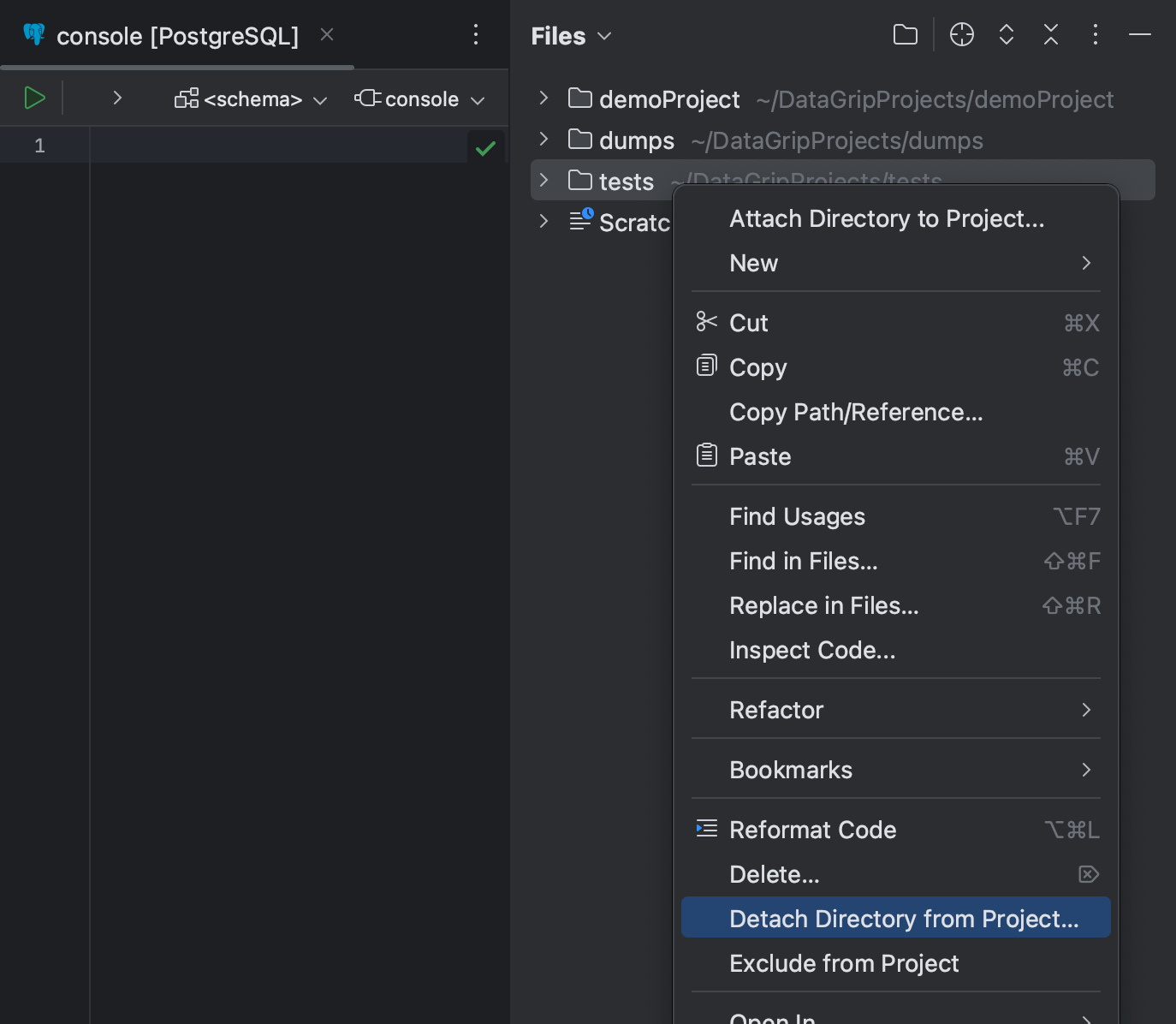This screenshot has height=1024, width=1176.
Task: Expand the demoProject tree node
Action: pyautogui.click(x=543, y=98)
